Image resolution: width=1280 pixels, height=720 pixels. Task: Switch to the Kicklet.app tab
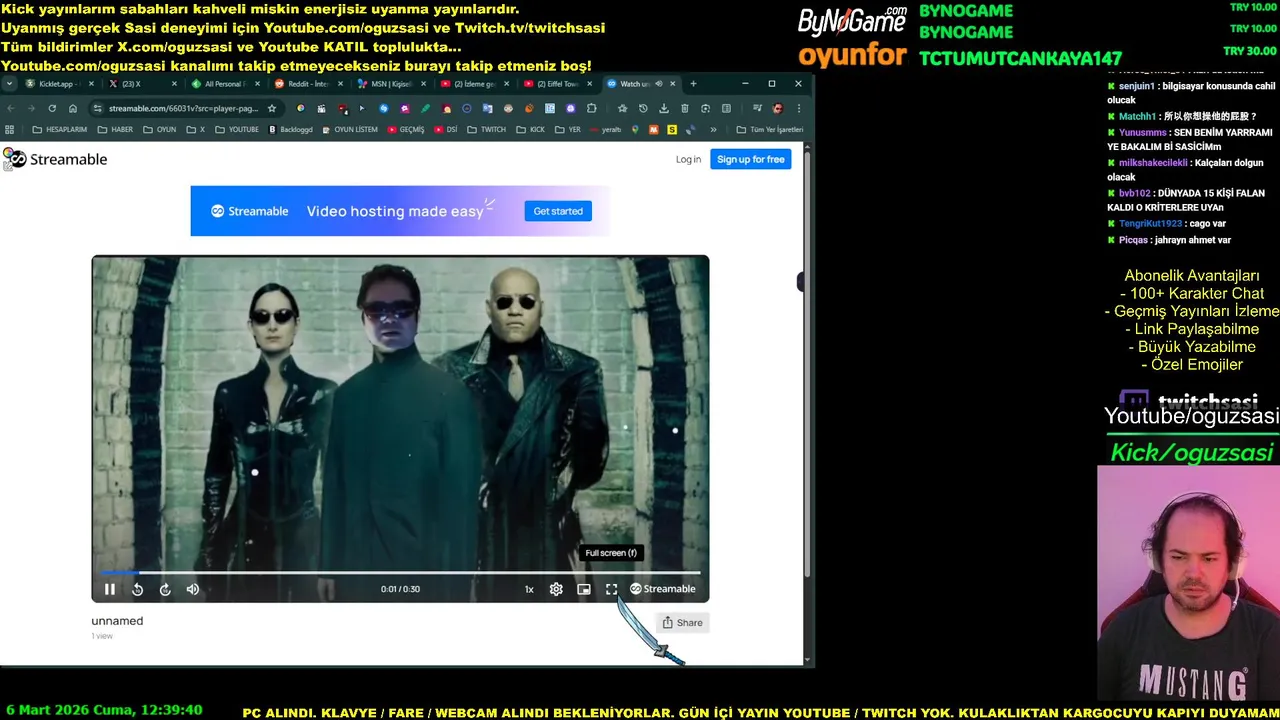(60, 84)
